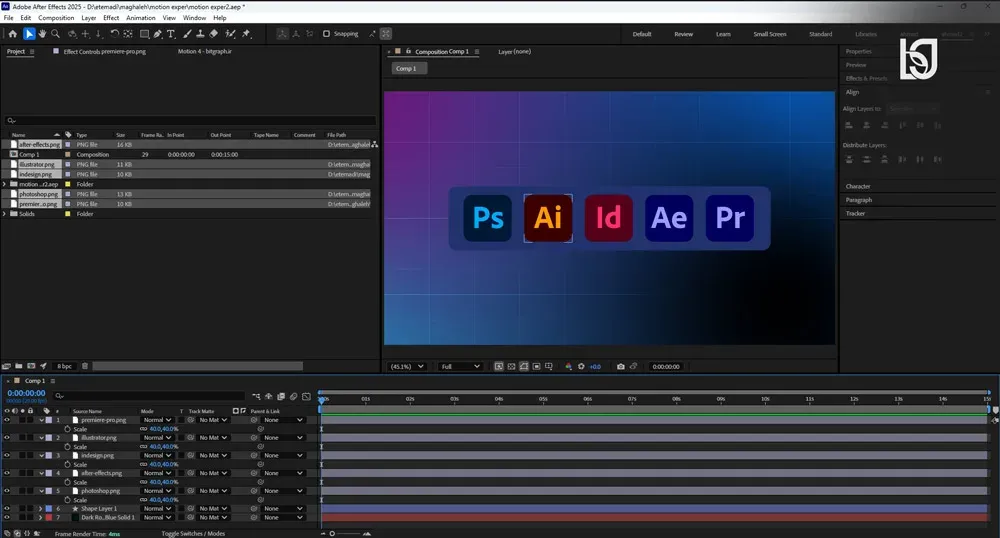Viewport: 1000px width, 538px height.
Task: Select the Roto Brush tool
Action: click(x=230, y=34)
